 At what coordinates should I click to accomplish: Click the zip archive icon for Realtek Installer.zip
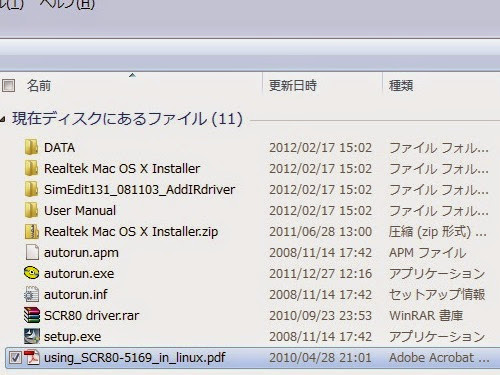[x=32, y=231]
